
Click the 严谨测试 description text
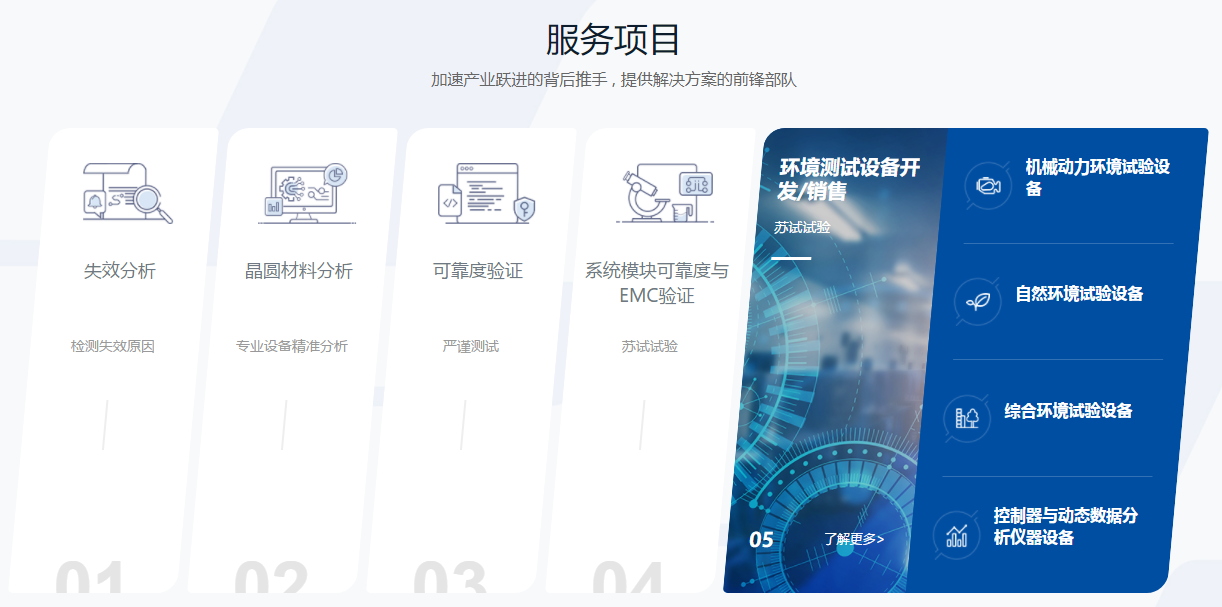point(471,346)
